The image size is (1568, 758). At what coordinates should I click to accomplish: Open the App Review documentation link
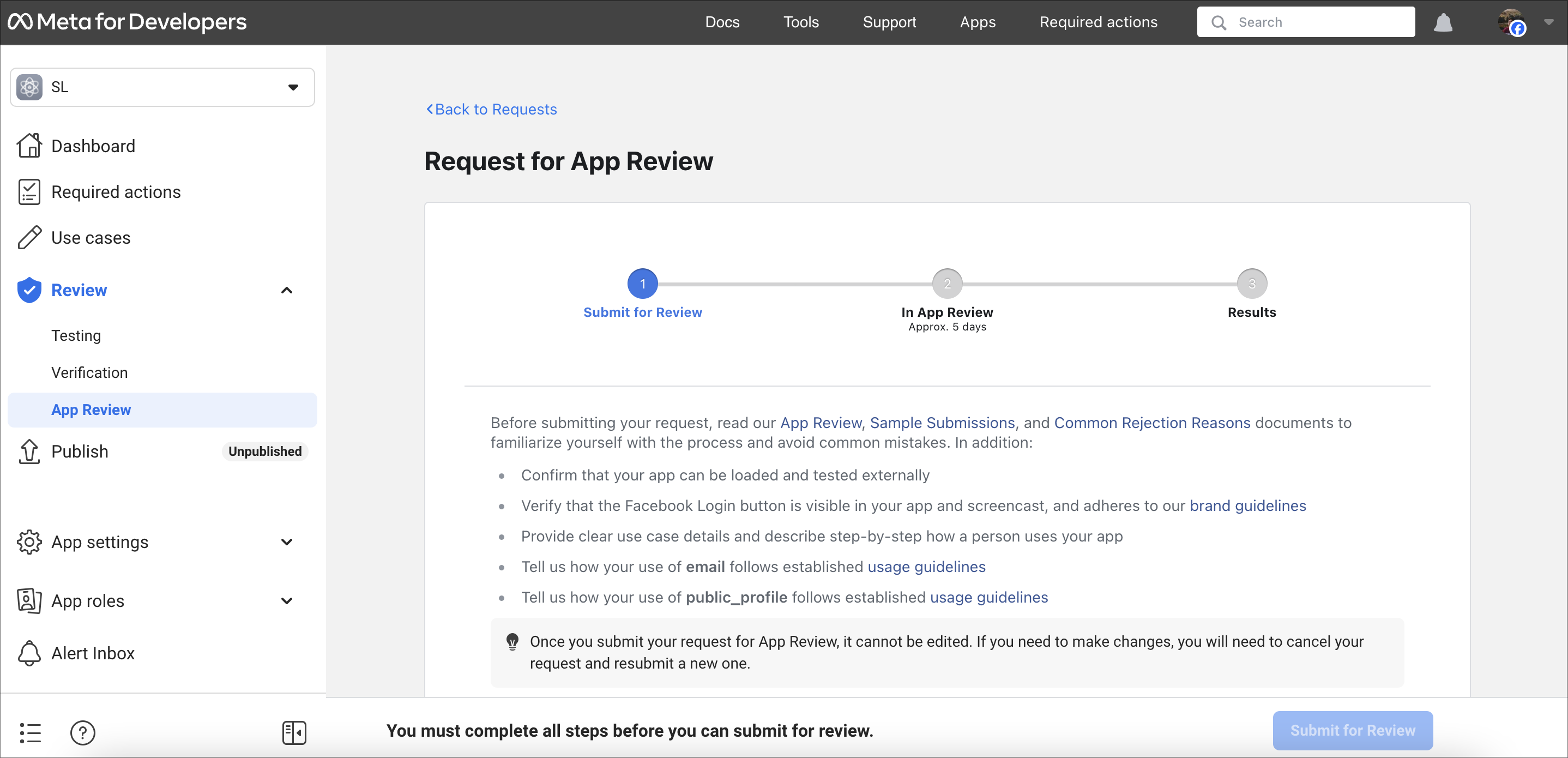tap(821, 423)
